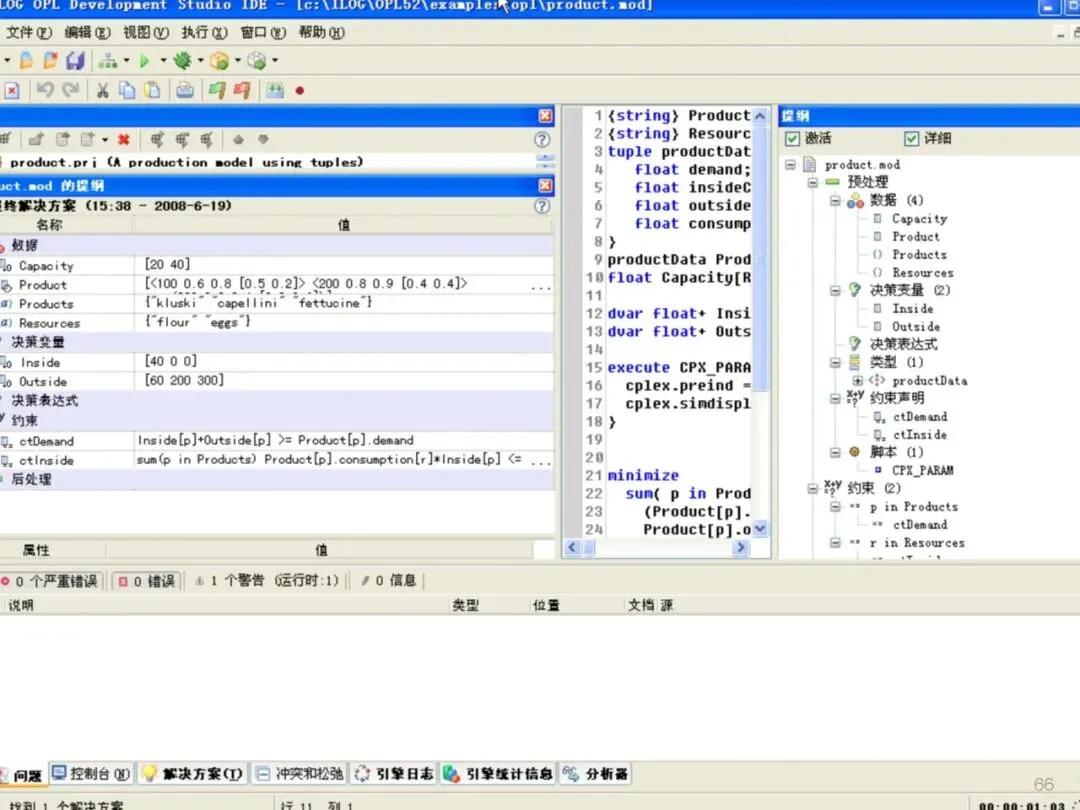Open the 帮助 menu
The height and width of the screenshot is (810, 1080).
(321, 32)
